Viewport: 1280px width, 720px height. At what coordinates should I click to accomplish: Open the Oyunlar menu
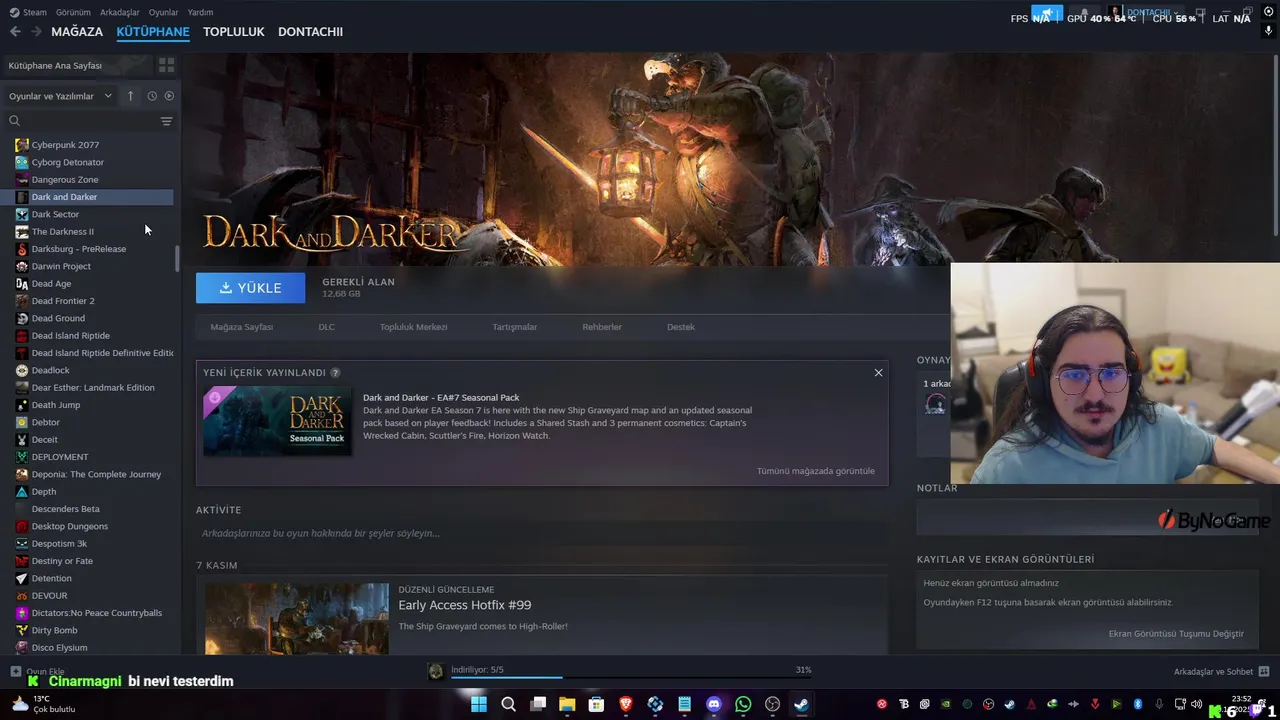[x=163, y=12]
